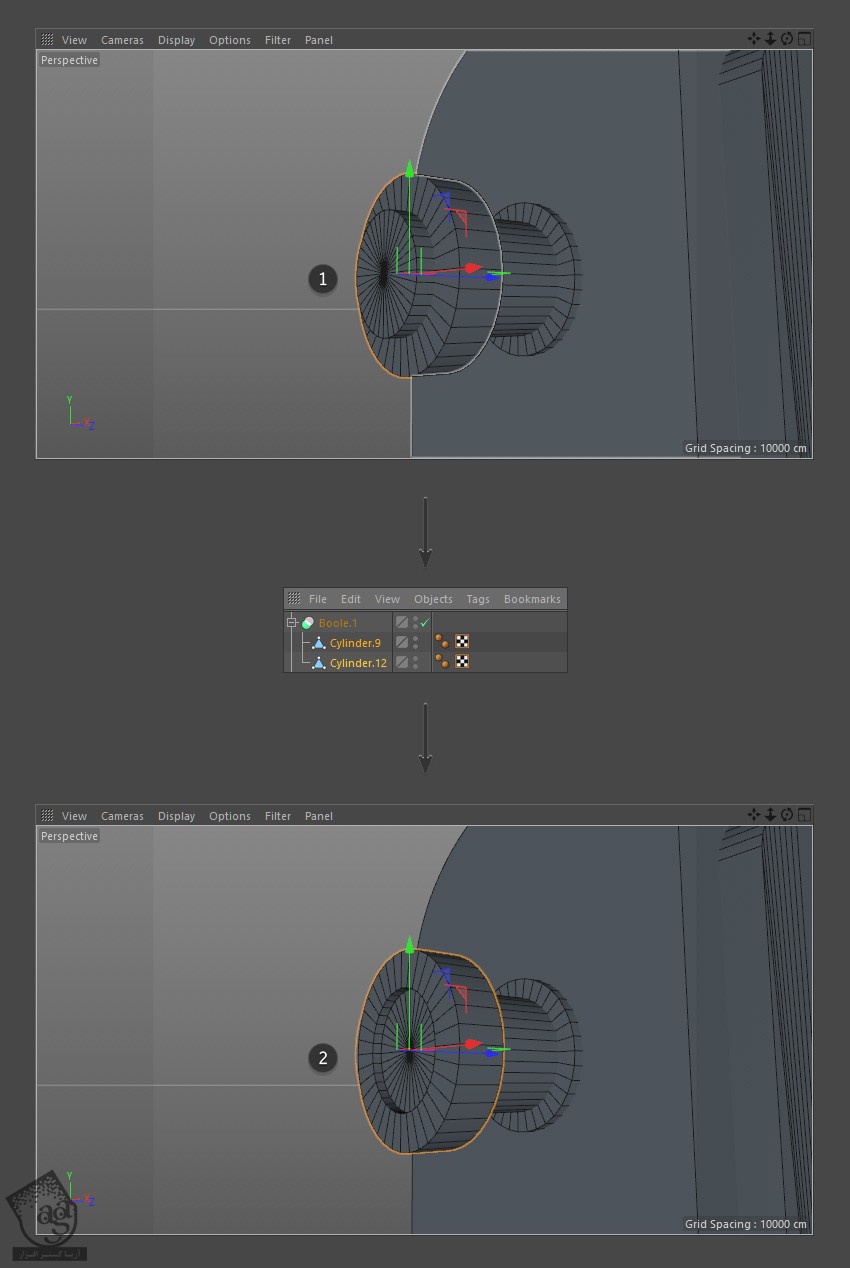The width and height of the screenshot is (850, 1268).
Task: Toggle the active view layout icon in the bottom viewport
Action: pyautogui.click(x=804, y=815)
